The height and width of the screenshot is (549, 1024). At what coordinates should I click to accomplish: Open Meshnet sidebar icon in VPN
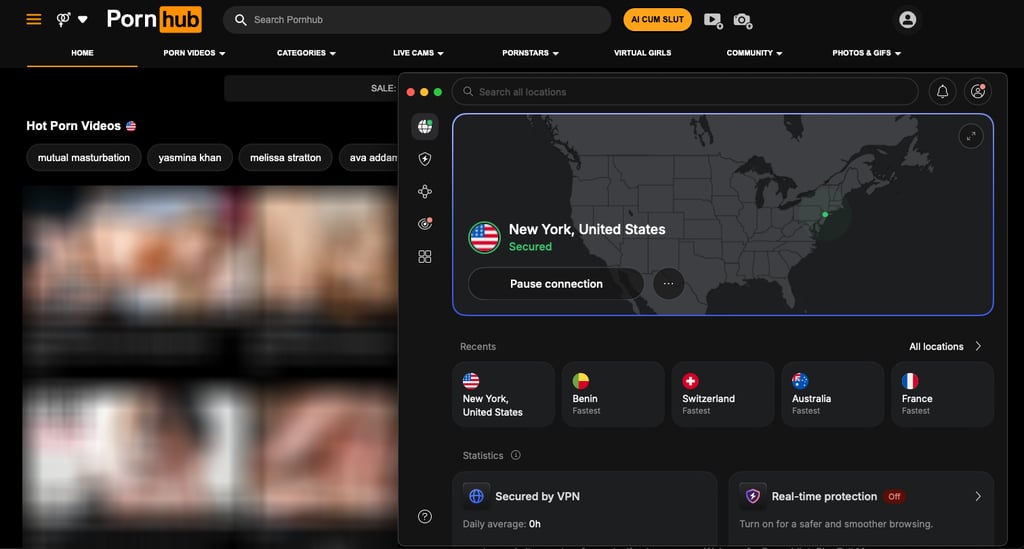[424, 191]
